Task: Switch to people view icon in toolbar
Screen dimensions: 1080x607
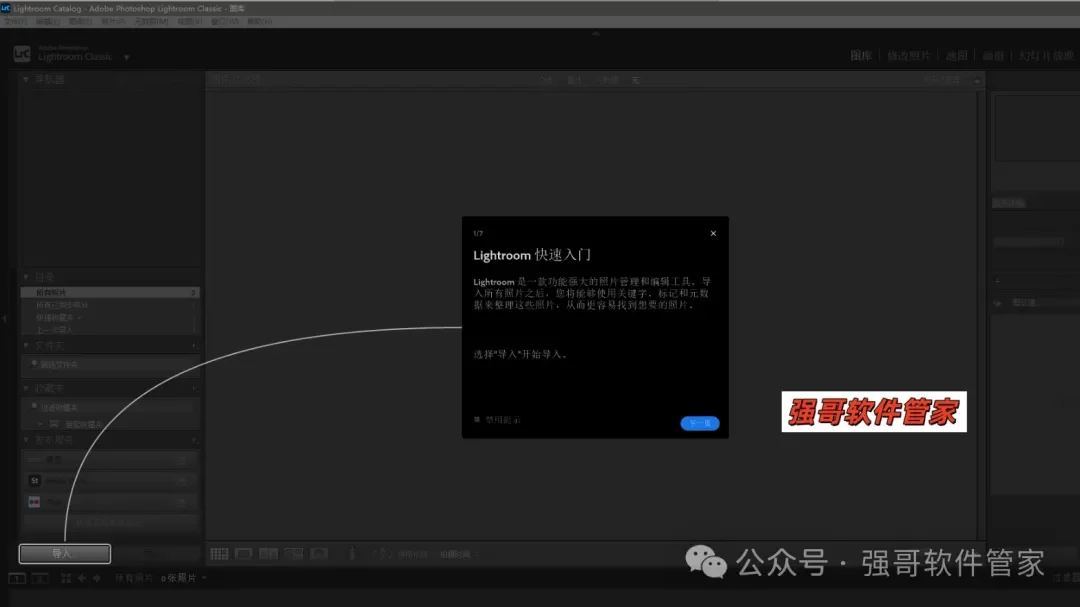Action: pyautogui.click(x=319, y=554)
